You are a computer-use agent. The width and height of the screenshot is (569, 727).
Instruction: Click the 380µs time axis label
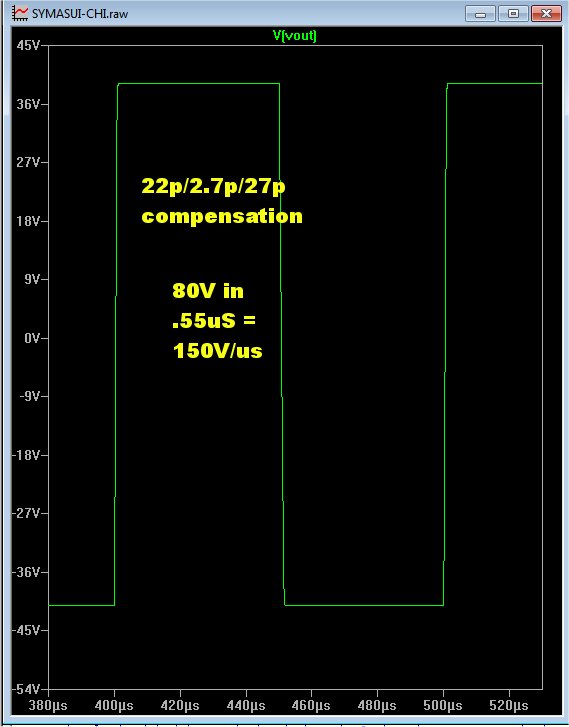[48, 706]
